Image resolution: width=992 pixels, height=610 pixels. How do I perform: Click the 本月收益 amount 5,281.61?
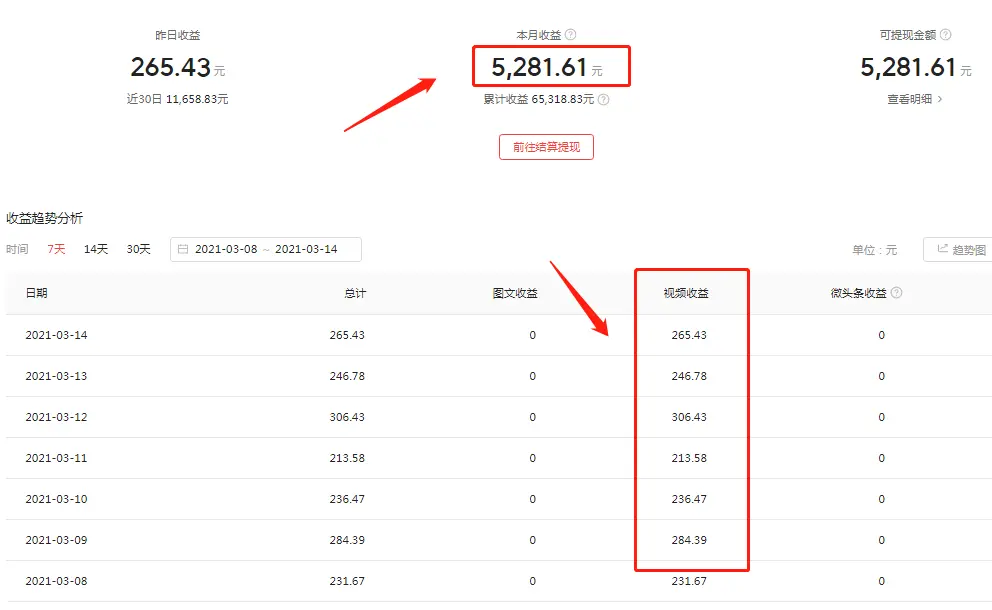click(x=539, y=67)
